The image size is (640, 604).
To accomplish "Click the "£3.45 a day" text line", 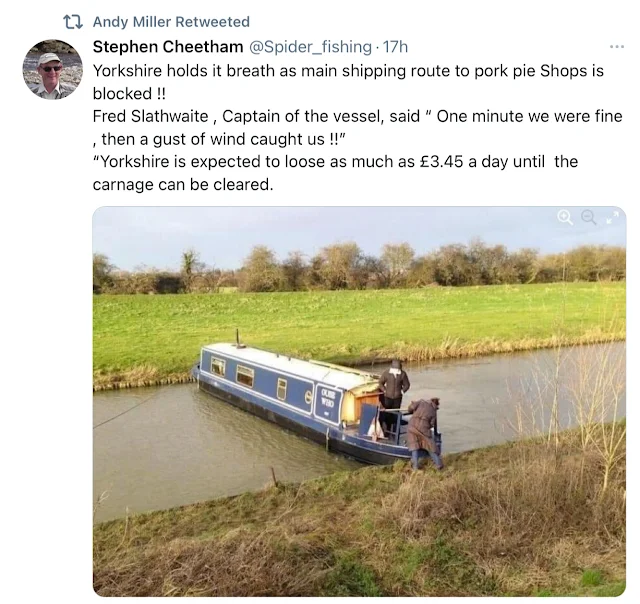I will point(335,162).
